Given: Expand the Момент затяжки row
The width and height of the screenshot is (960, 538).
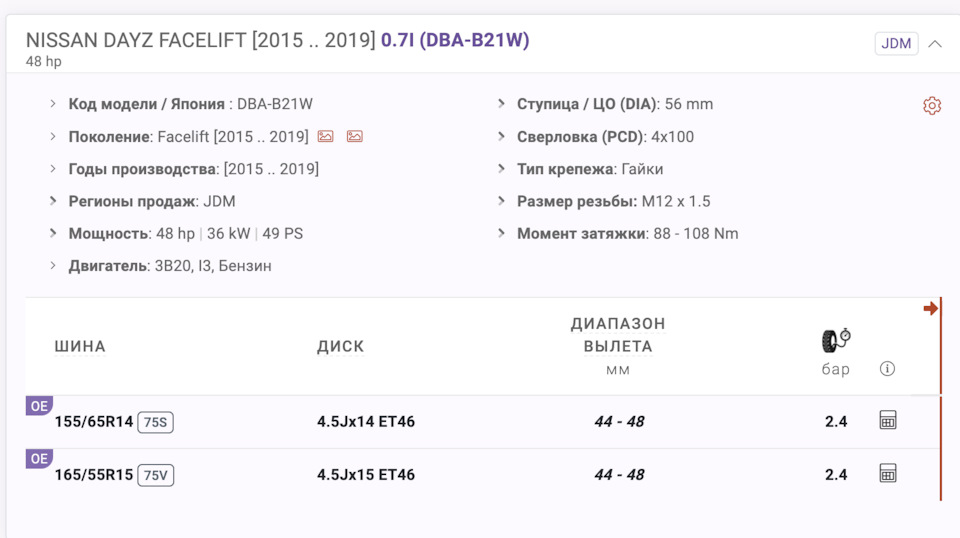Looking at the screenshot, I should pyautogui.click(x=502, y=234).
